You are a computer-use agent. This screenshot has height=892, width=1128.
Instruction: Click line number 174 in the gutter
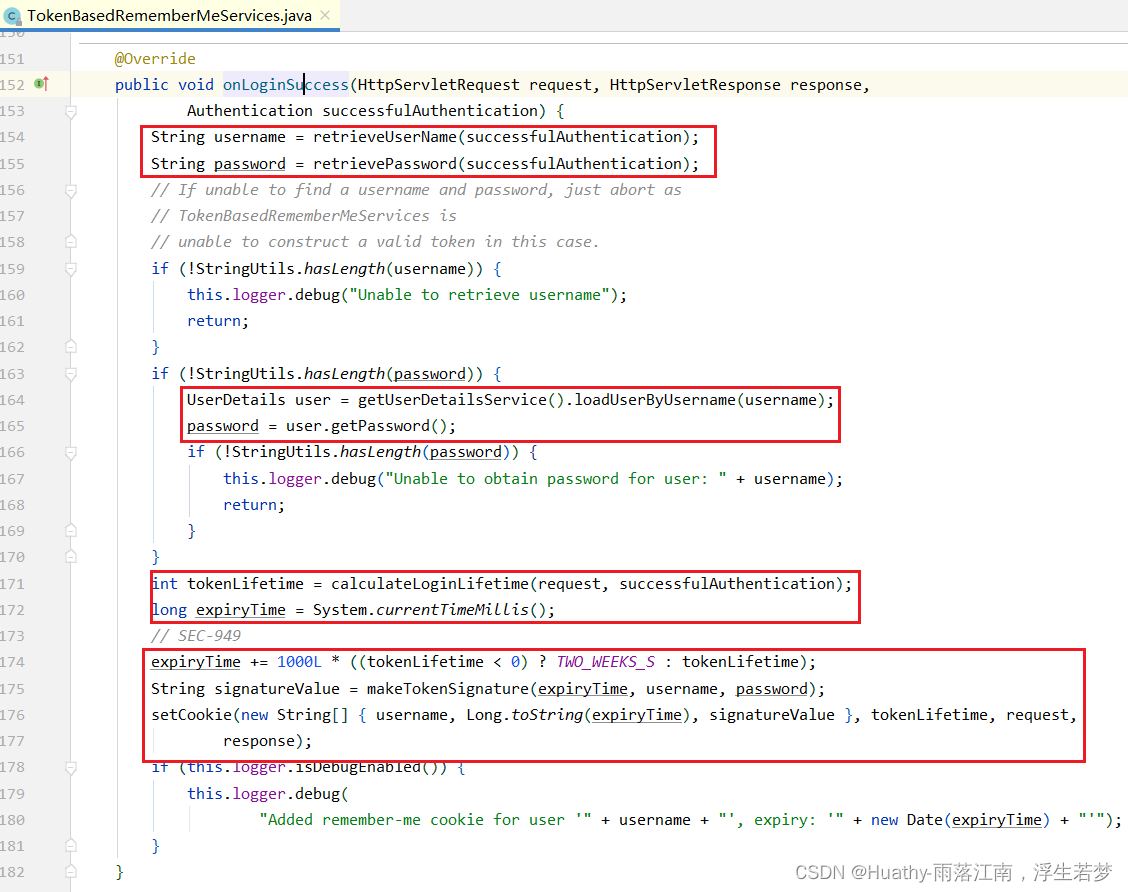tap(12, 663)
